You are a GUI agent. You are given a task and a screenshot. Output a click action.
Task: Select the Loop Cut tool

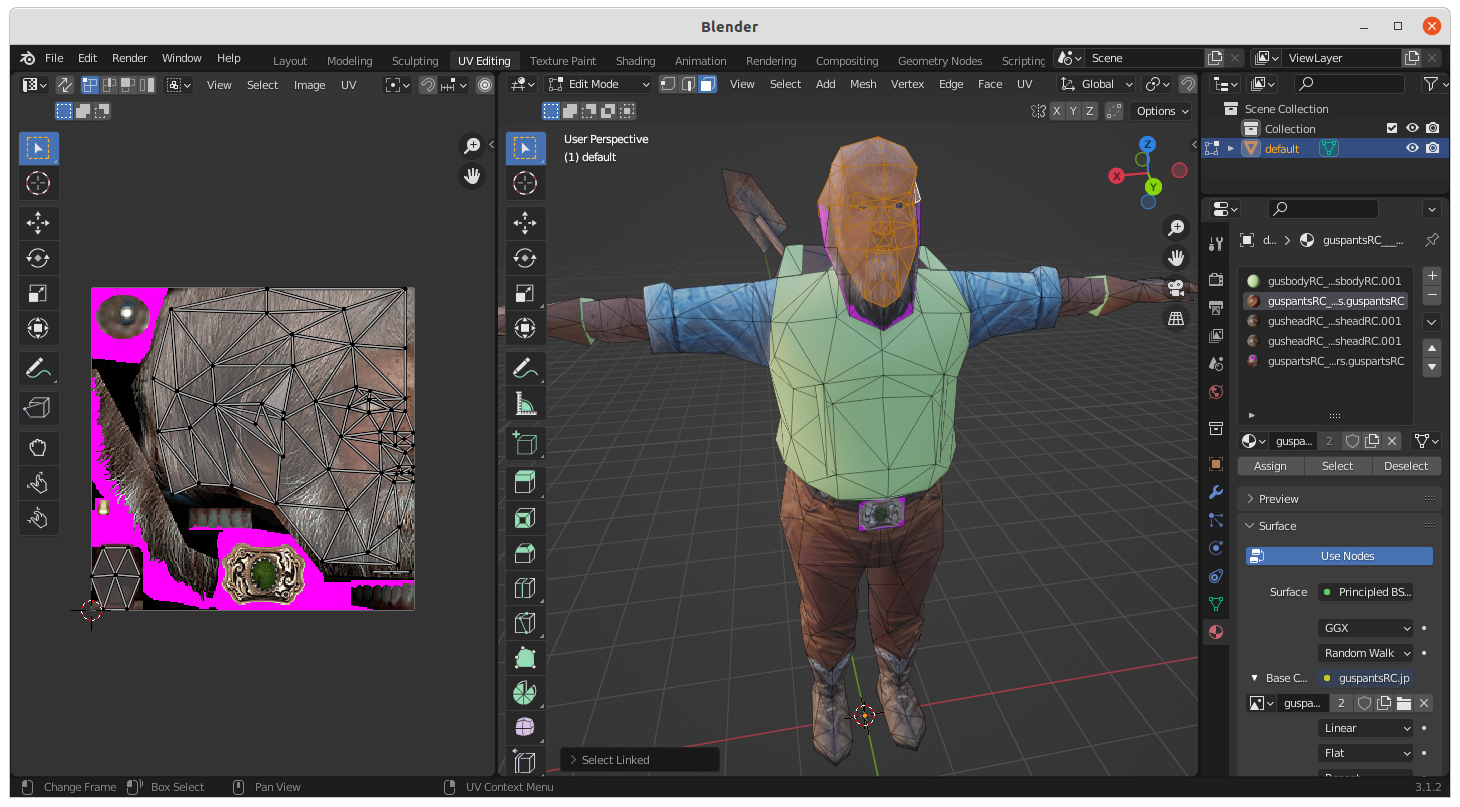(525, 588)
